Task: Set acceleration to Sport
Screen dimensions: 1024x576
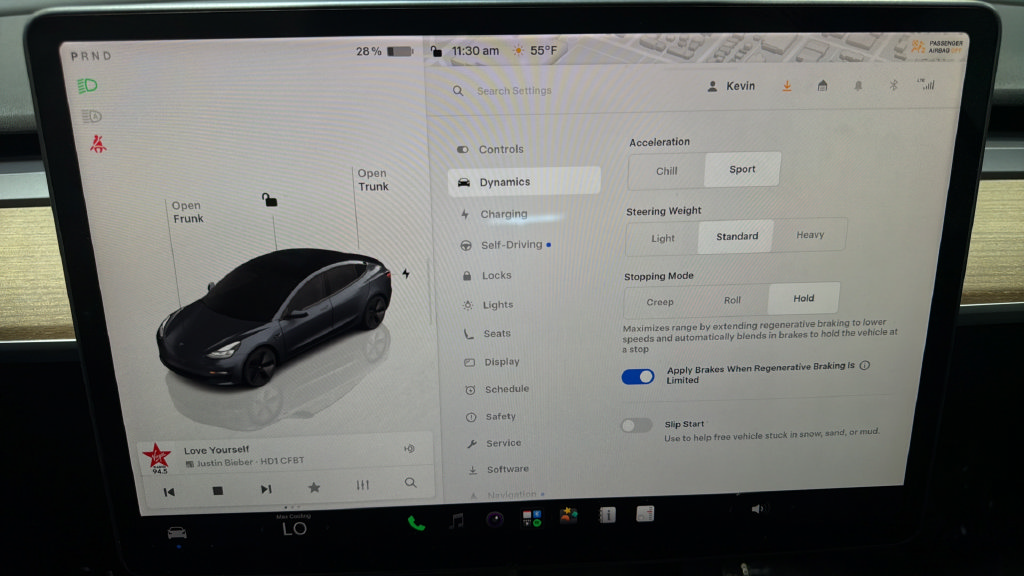Action: pyautogui.click(x=742, y=169)
